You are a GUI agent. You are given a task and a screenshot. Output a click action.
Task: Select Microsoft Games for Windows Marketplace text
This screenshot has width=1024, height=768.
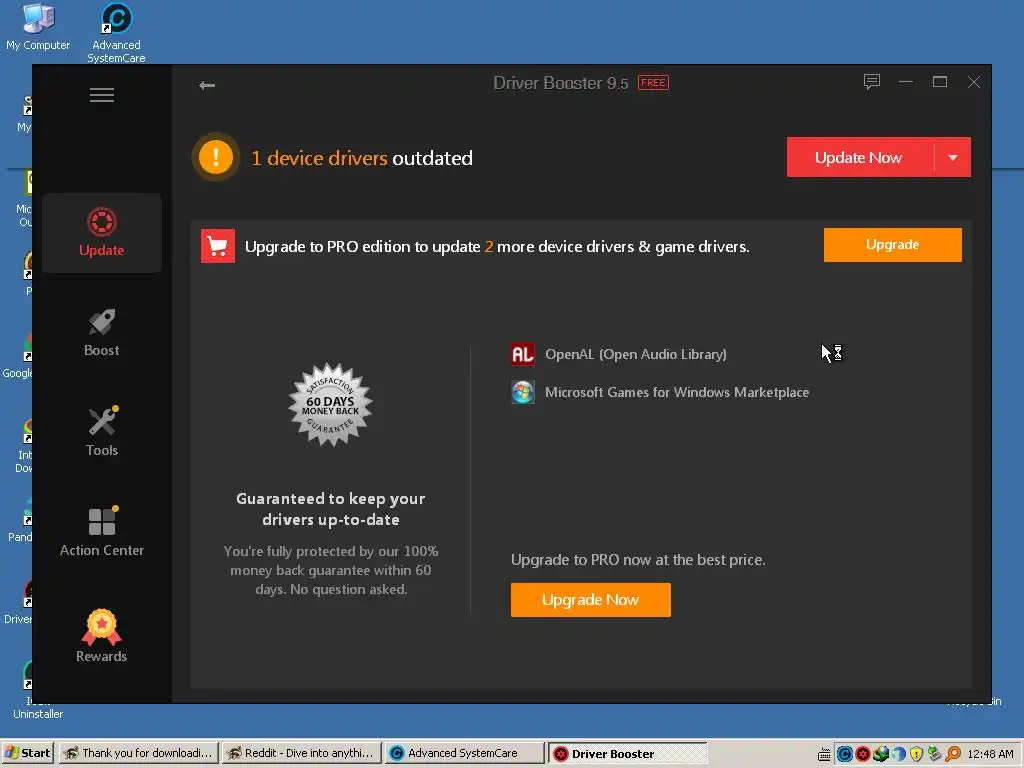point(677,392)
